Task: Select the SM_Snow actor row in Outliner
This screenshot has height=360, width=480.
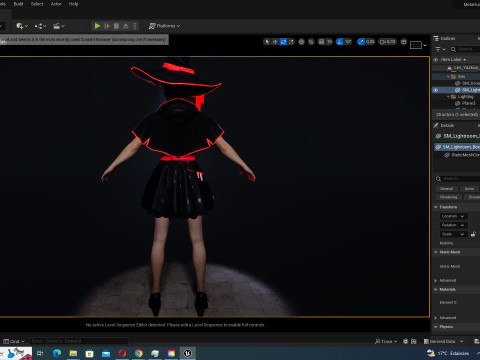Action: point(456,83)
